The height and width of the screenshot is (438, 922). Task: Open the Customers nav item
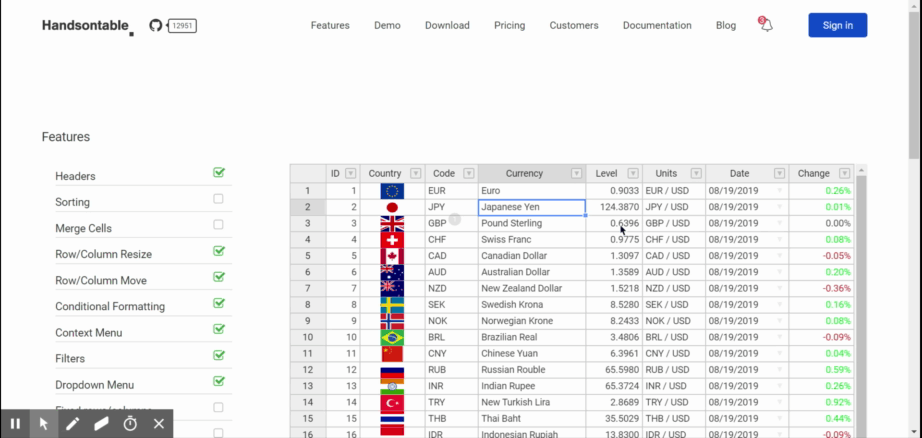[574, 25]
